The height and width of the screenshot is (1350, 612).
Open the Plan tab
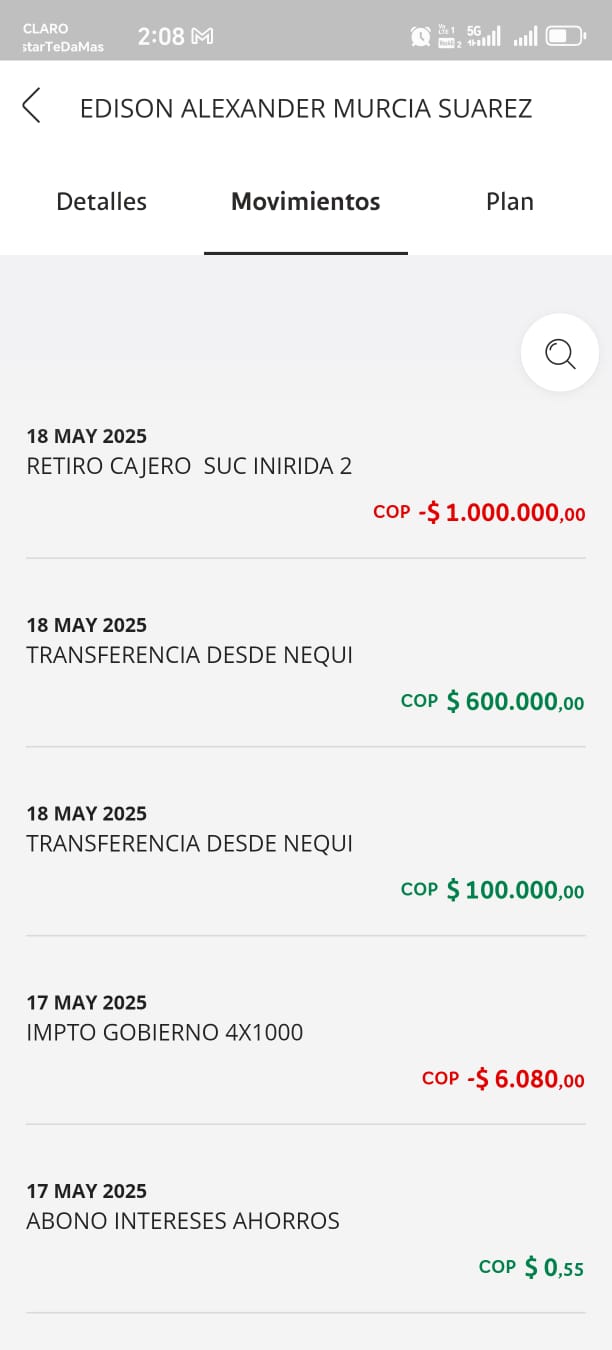[x=509, y=201]
